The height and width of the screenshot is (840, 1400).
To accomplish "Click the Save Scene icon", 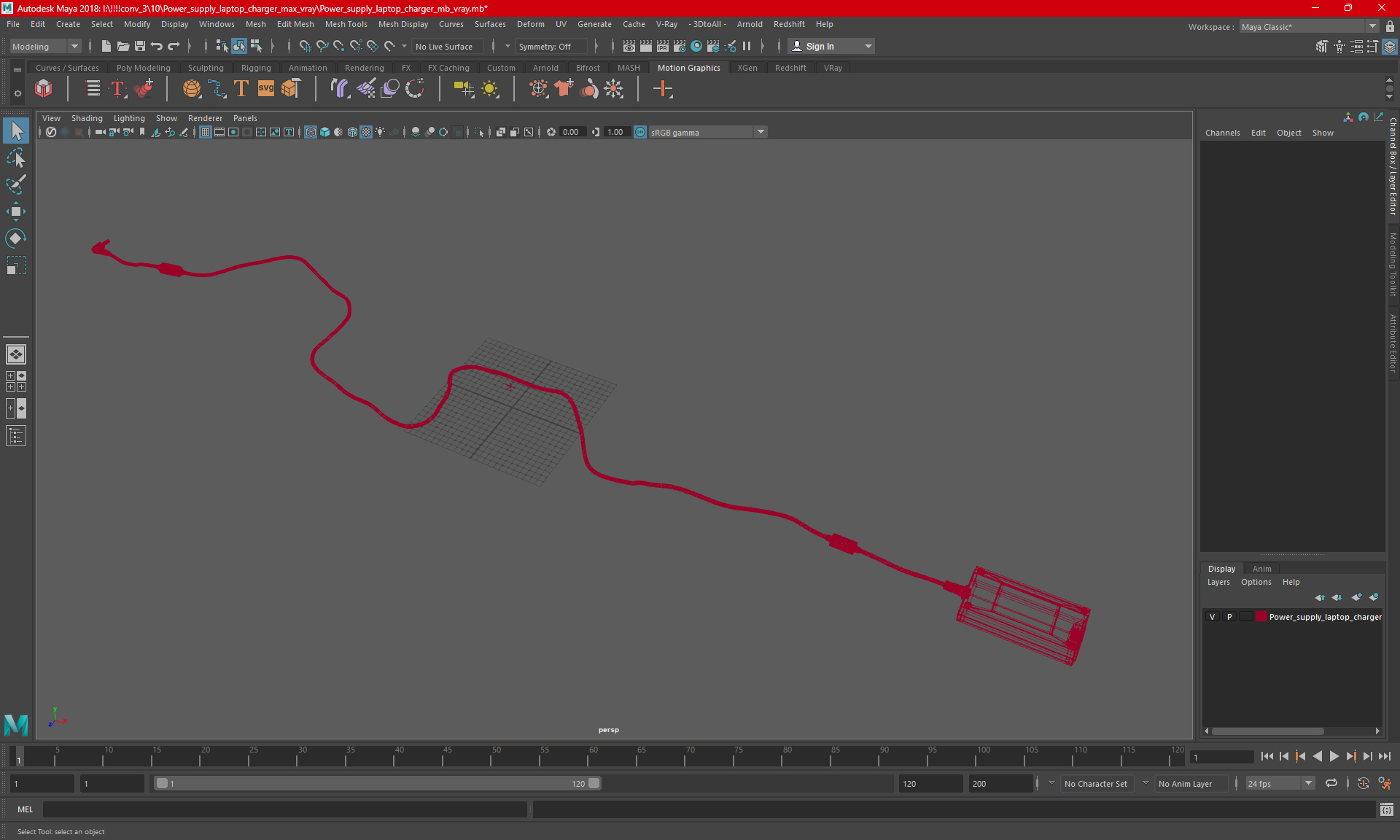I will (140, 46).
